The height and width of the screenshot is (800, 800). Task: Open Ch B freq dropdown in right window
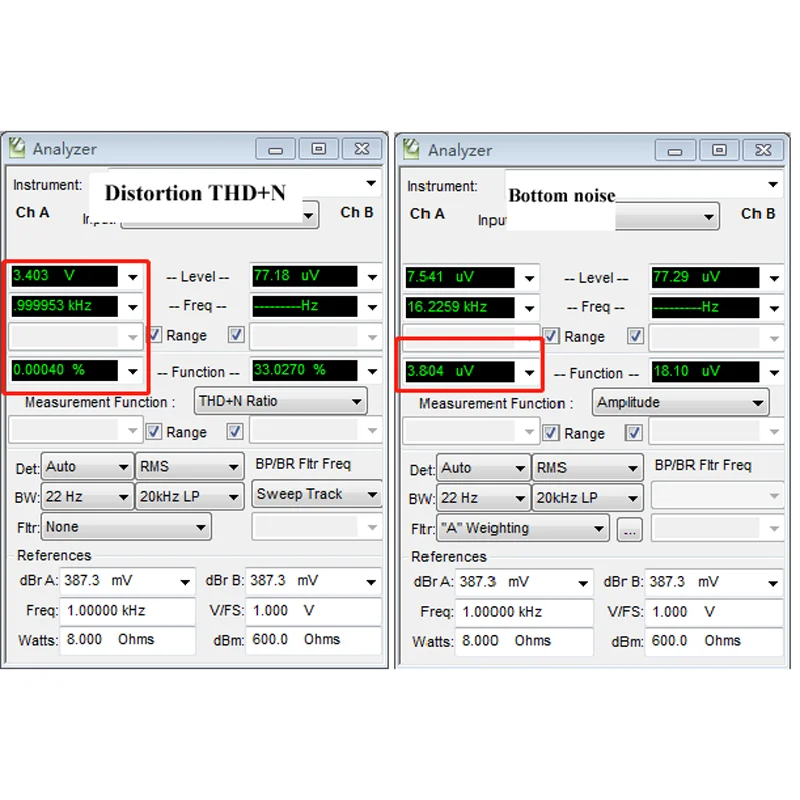pos(774,308)
